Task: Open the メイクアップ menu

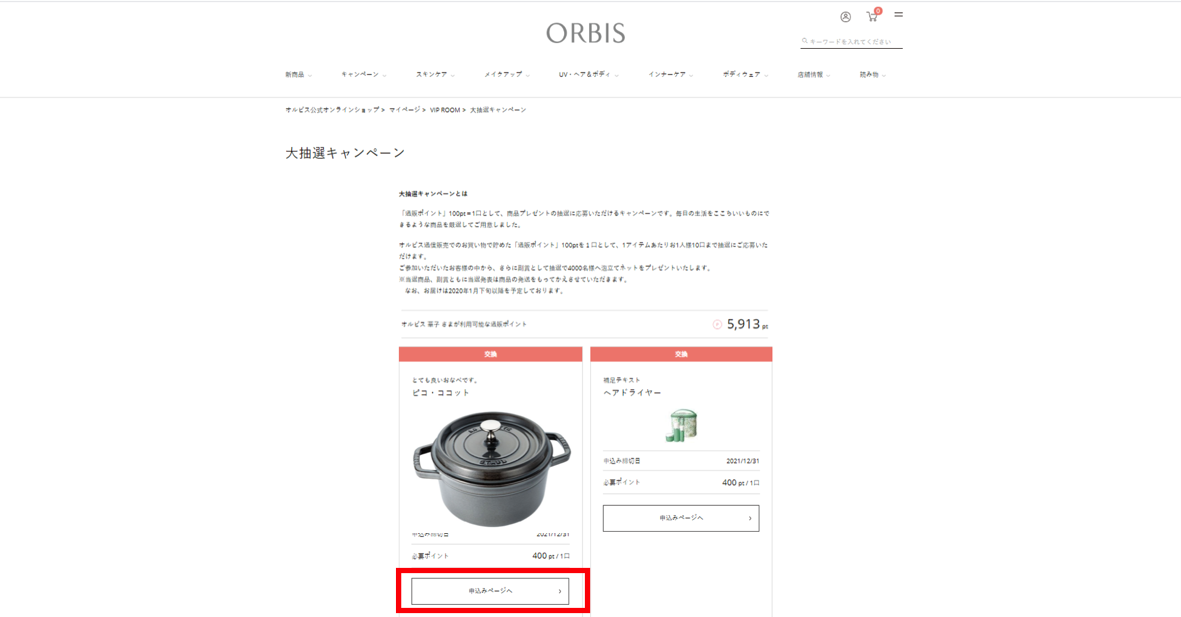Action: (507, 75)
